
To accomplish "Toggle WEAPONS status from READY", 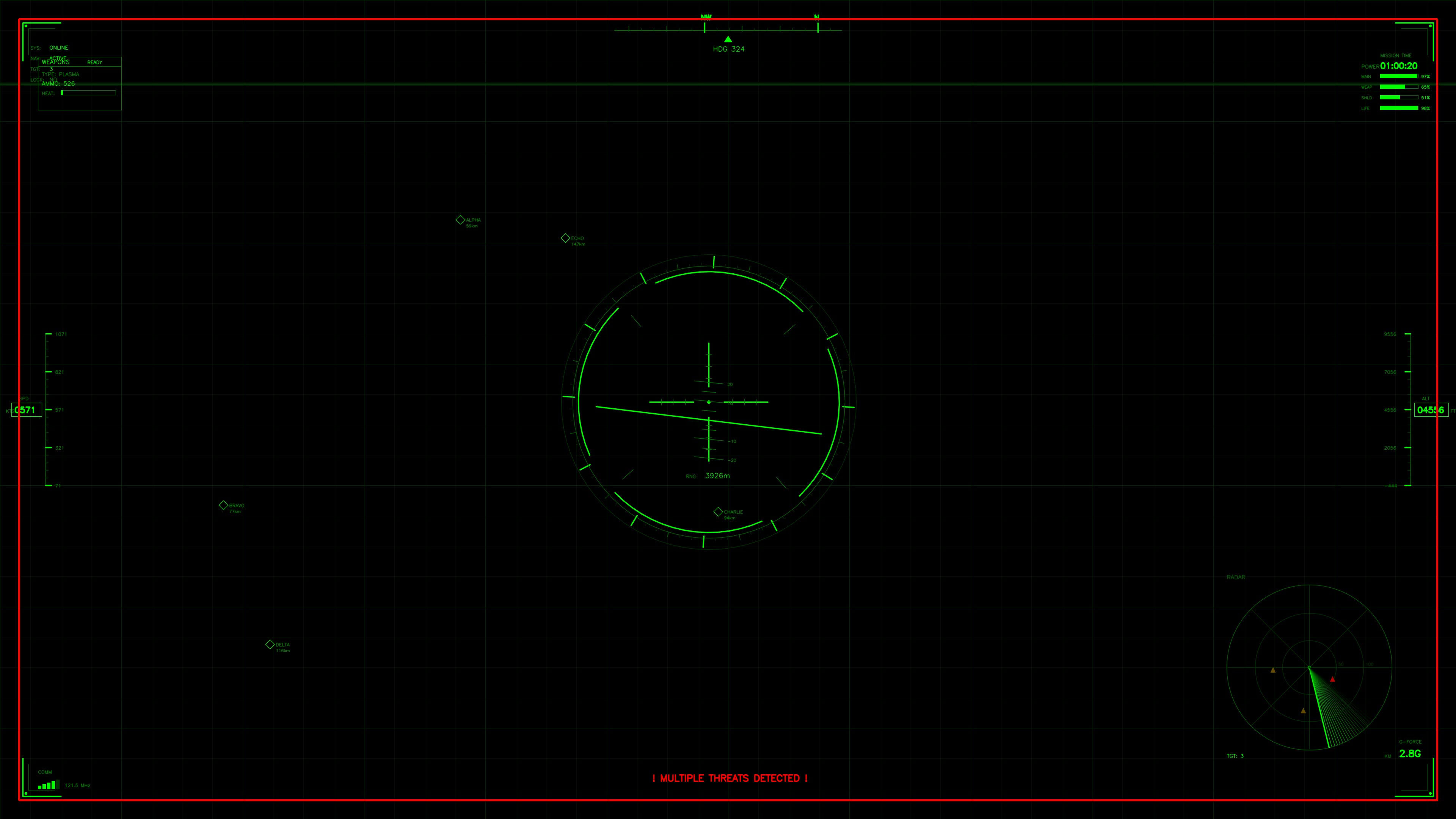I will click(x=94, y=62).
